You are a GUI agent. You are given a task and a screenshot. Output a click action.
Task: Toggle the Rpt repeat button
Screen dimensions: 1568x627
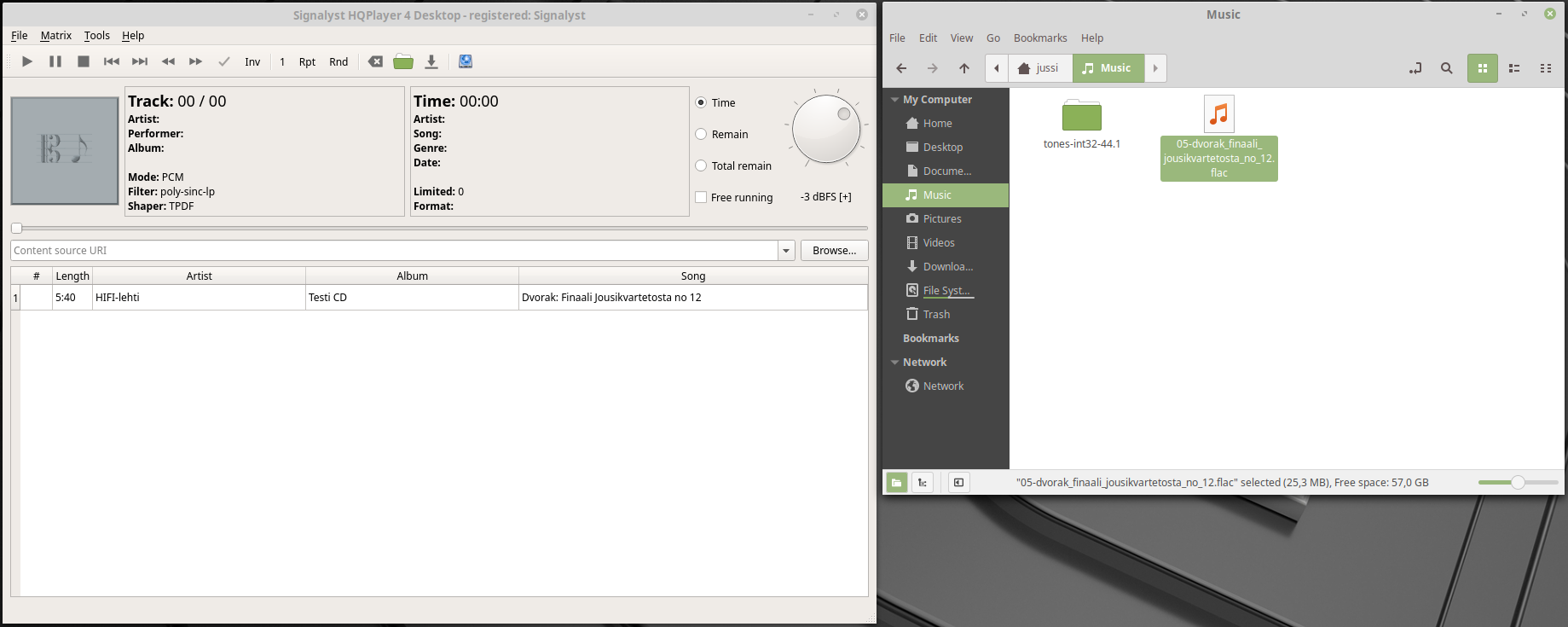coord(307,61)
